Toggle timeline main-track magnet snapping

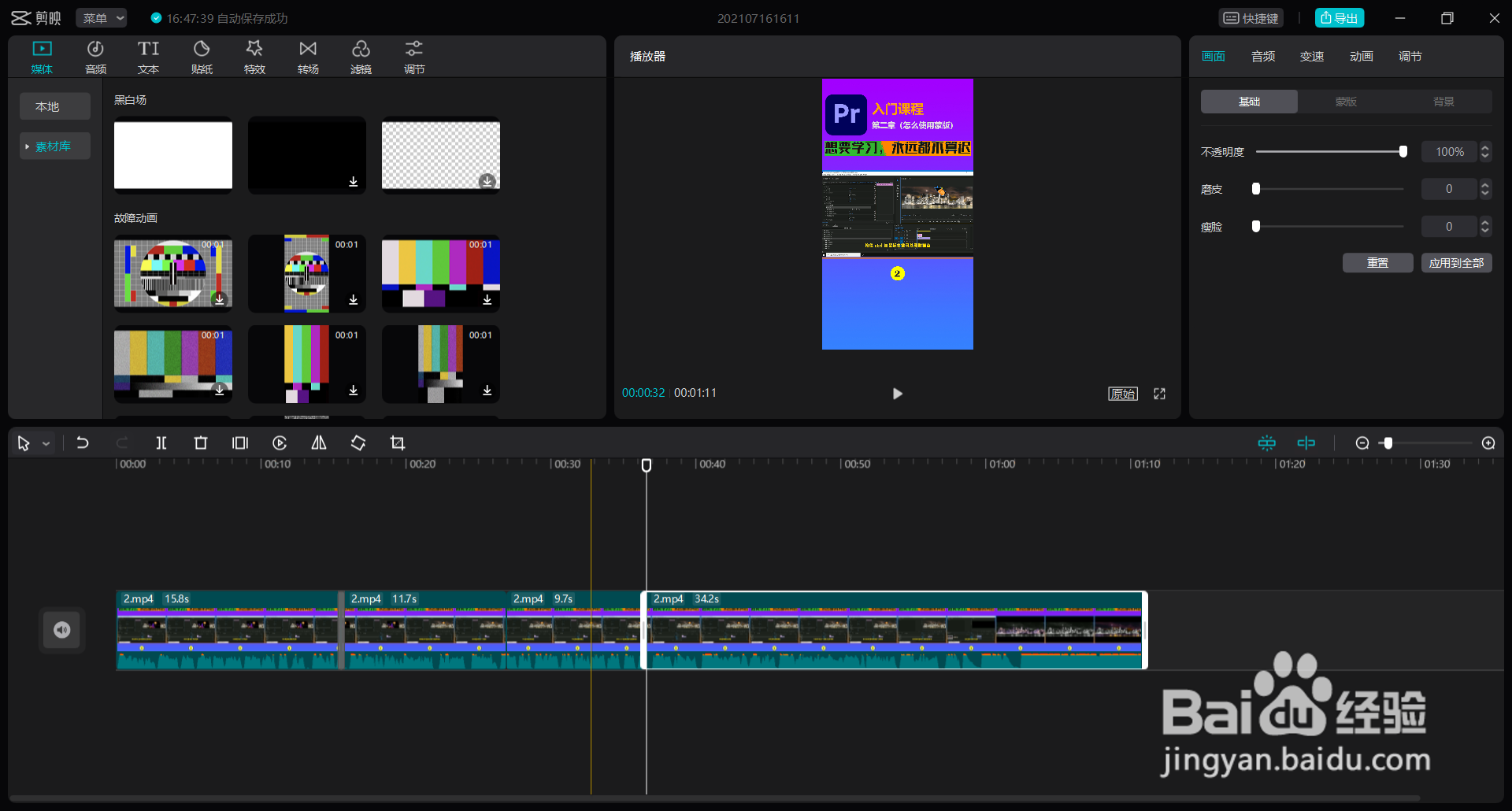pos(1267,443)
